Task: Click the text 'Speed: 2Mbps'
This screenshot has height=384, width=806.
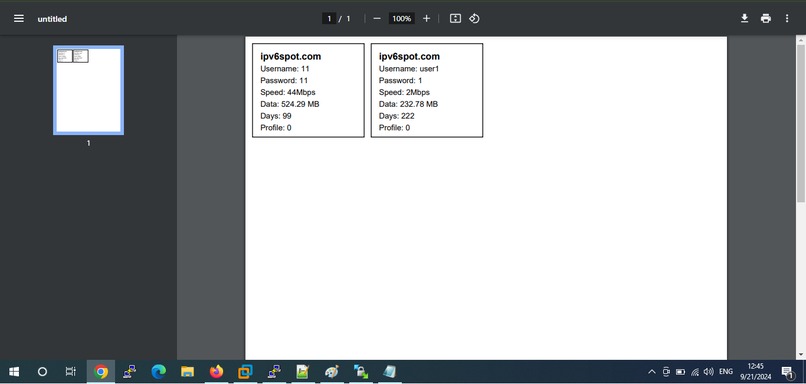Action: [x=404, y=92]
